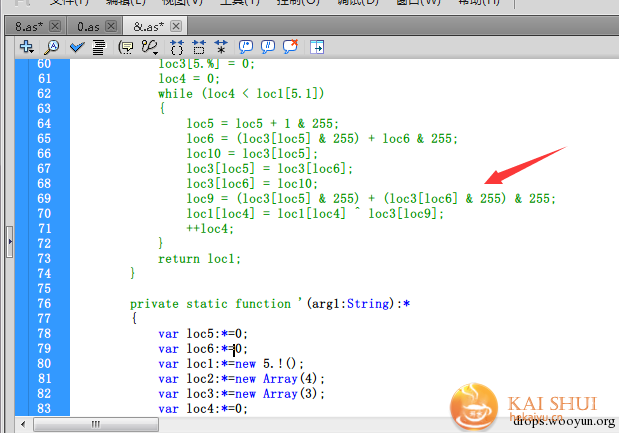Image resolution: width=619 pixels, height=433 pixels.
Task: Click the 'var loc5:*=0;' line
Action: coord(203,334)
